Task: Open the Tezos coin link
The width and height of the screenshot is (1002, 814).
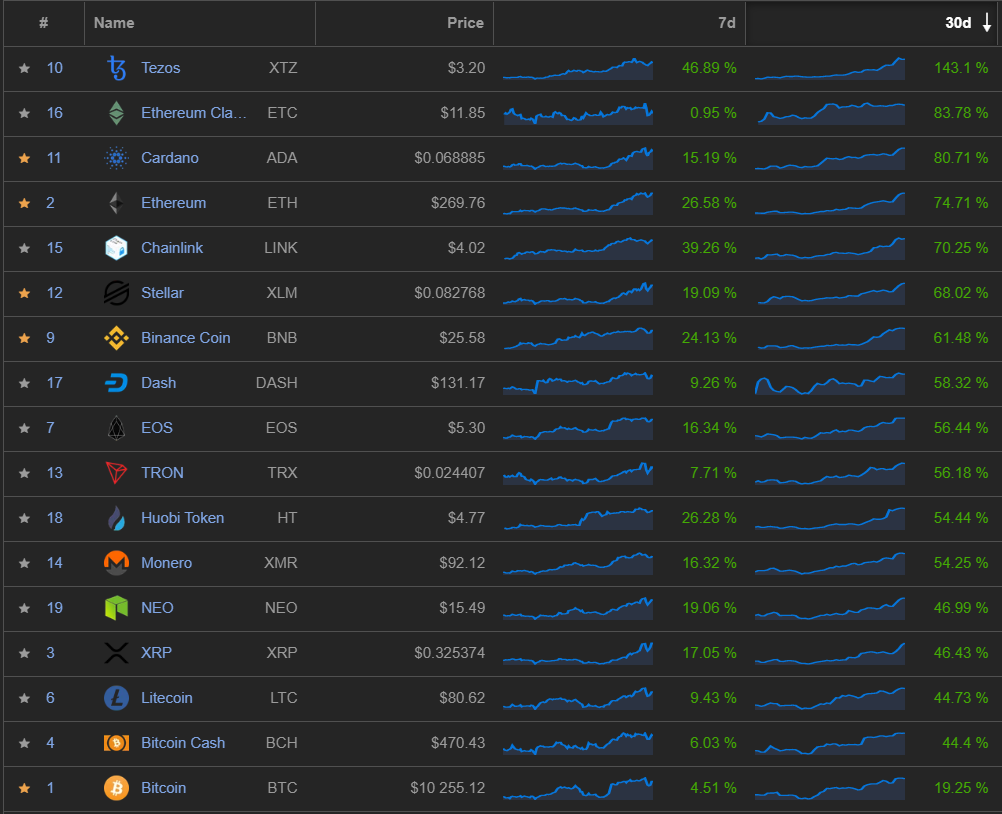Action: [x=160, y=68]
